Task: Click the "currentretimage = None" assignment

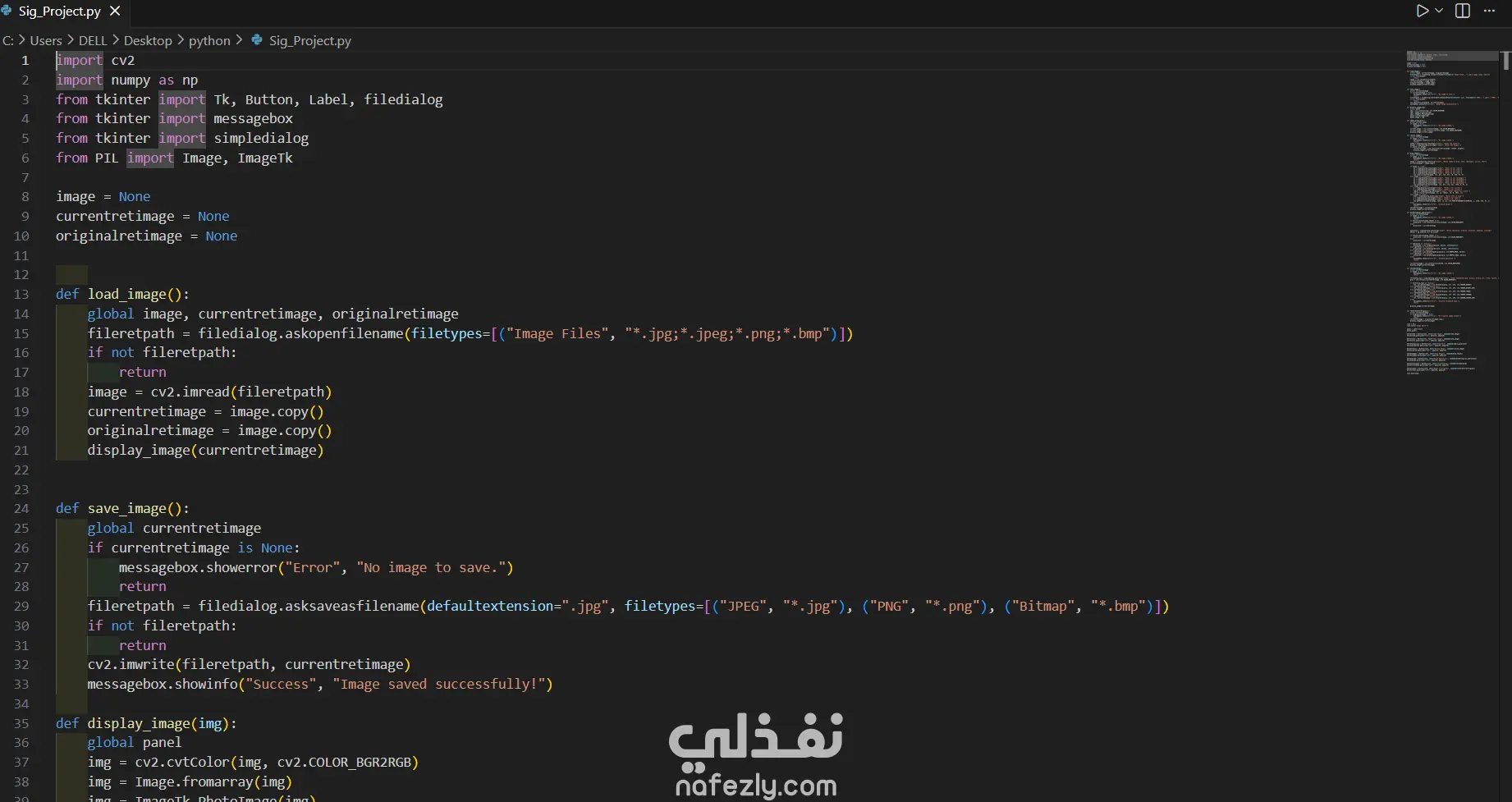Action: point(143,216)
